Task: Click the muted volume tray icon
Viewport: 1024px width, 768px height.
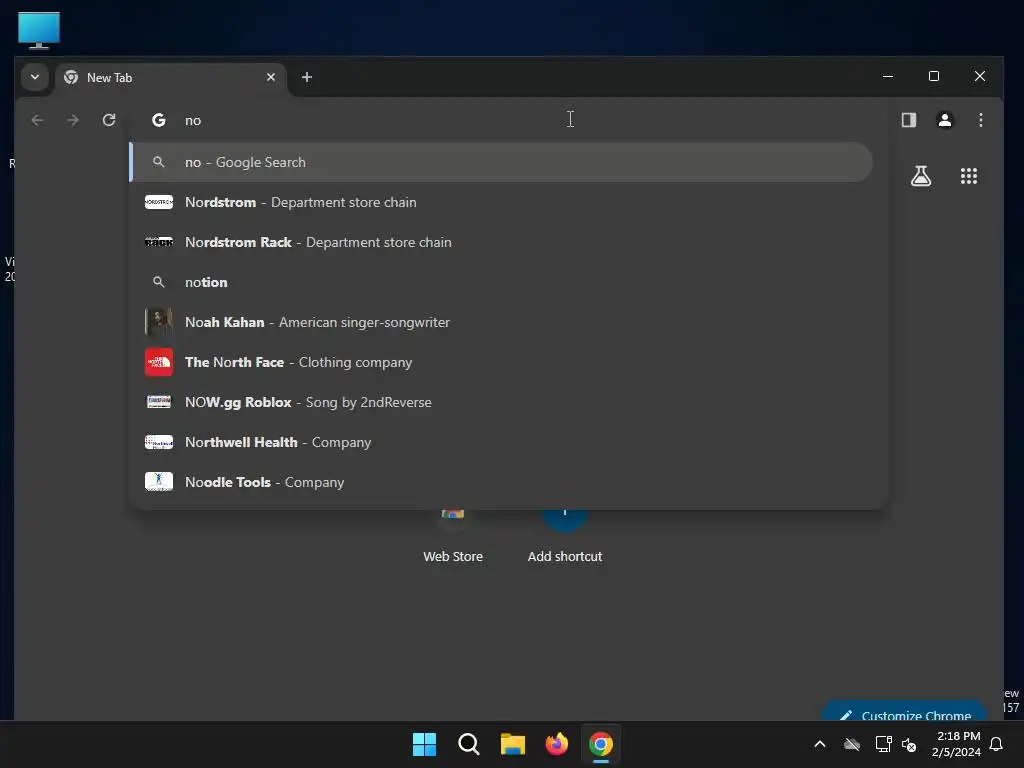Action: click(909, 744)
